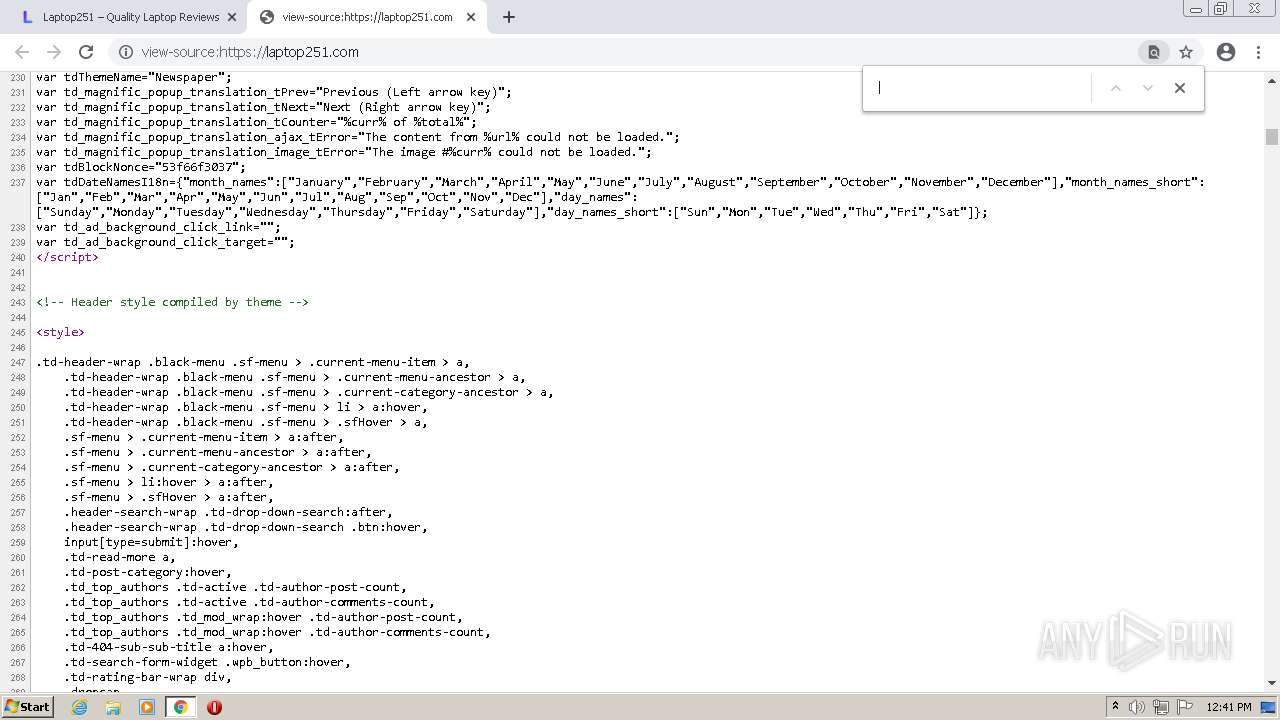Image resolution: width=1280 pixels, height=720 pixels.
Task: Jump to previous find result
Action: click(1116, 88)
